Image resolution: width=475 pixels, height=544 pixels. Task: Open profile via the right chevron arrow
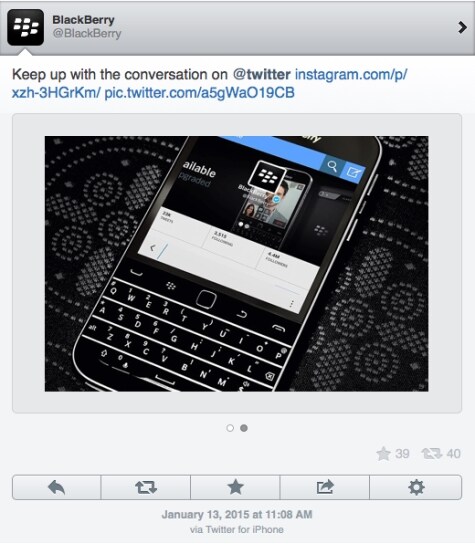click(x=462, y=27)
